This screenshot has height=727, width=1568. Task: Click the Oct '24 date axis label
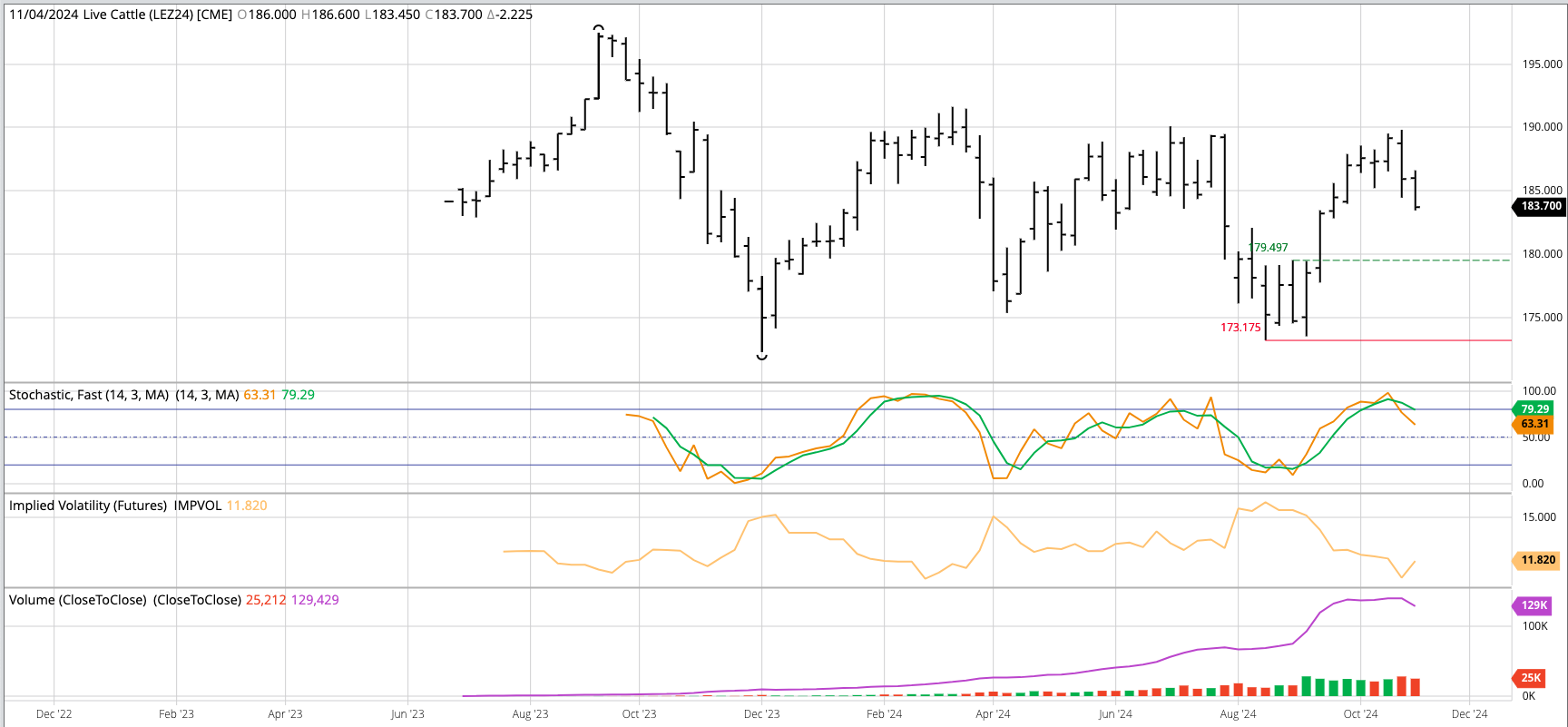pos(1360,714)
